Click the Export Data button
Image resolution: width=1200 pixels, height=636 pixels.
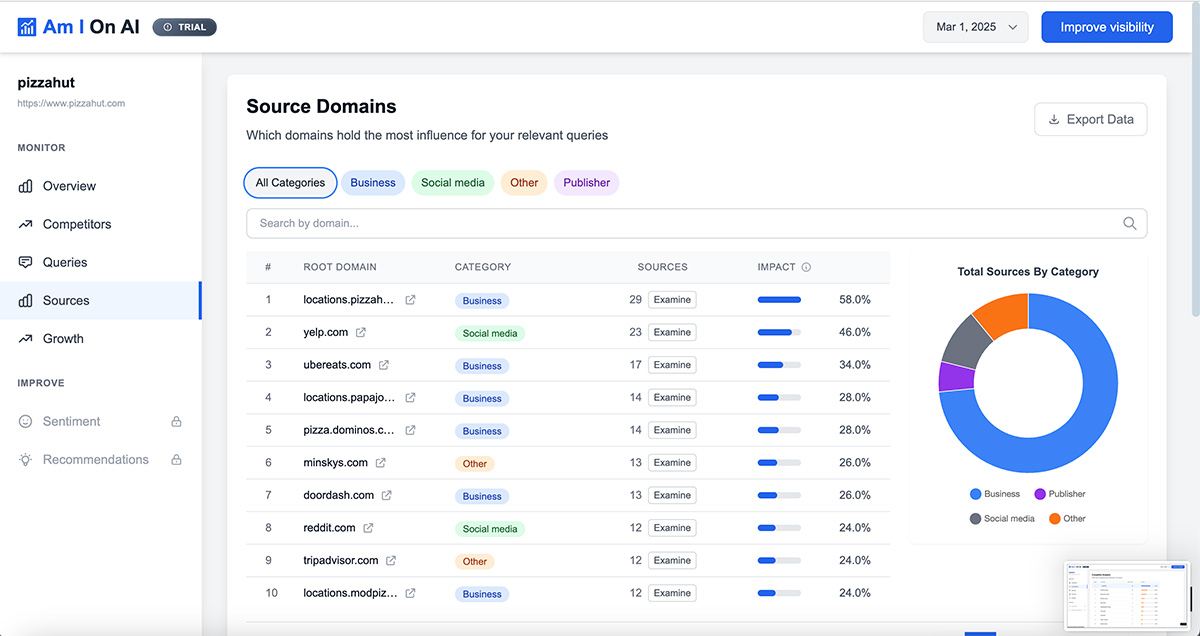click(1090, 119)
